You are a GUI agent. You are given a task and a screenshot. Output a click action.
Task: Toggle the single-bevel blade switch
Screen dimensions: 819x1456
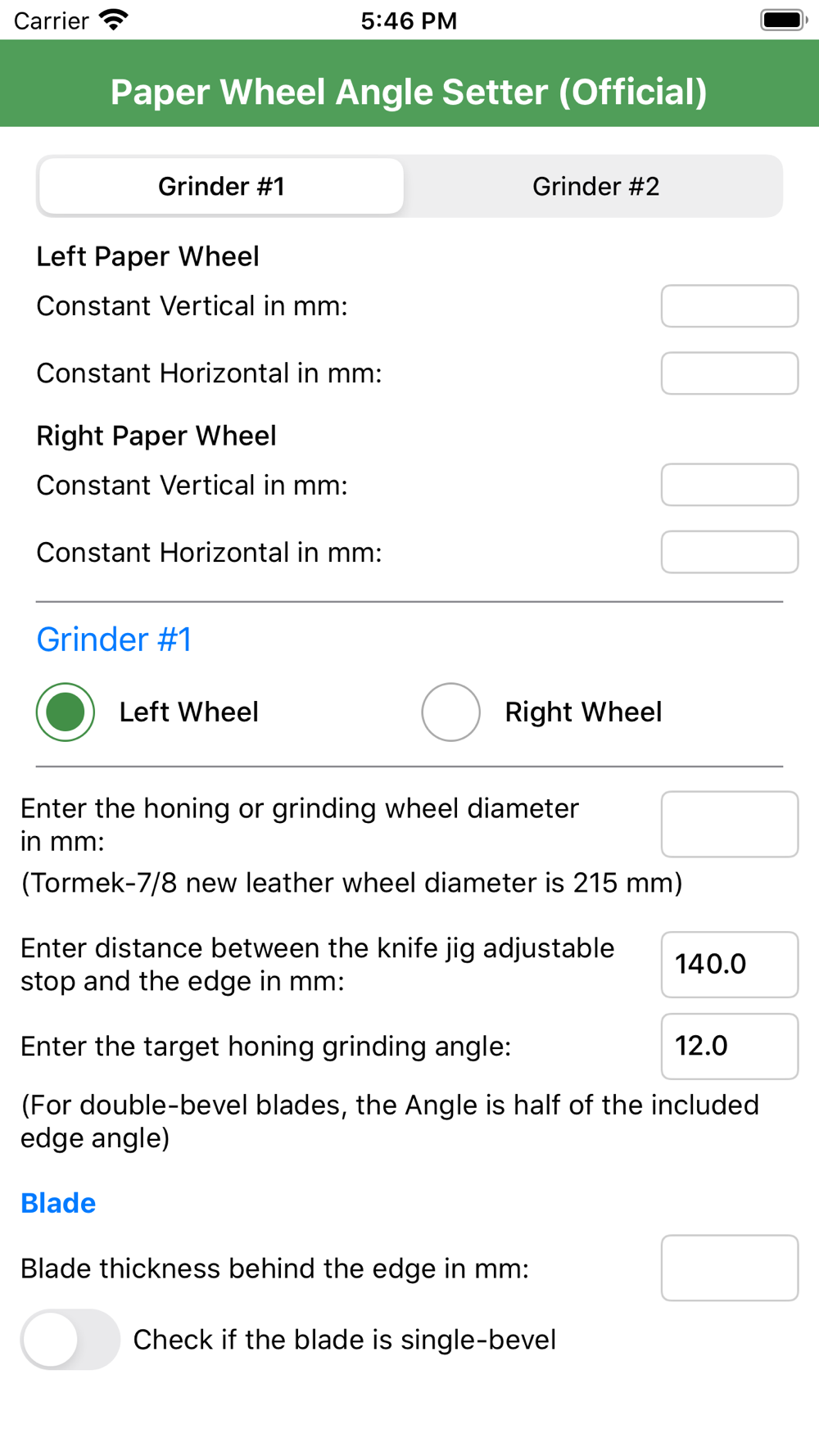(x=70, y=1340)
